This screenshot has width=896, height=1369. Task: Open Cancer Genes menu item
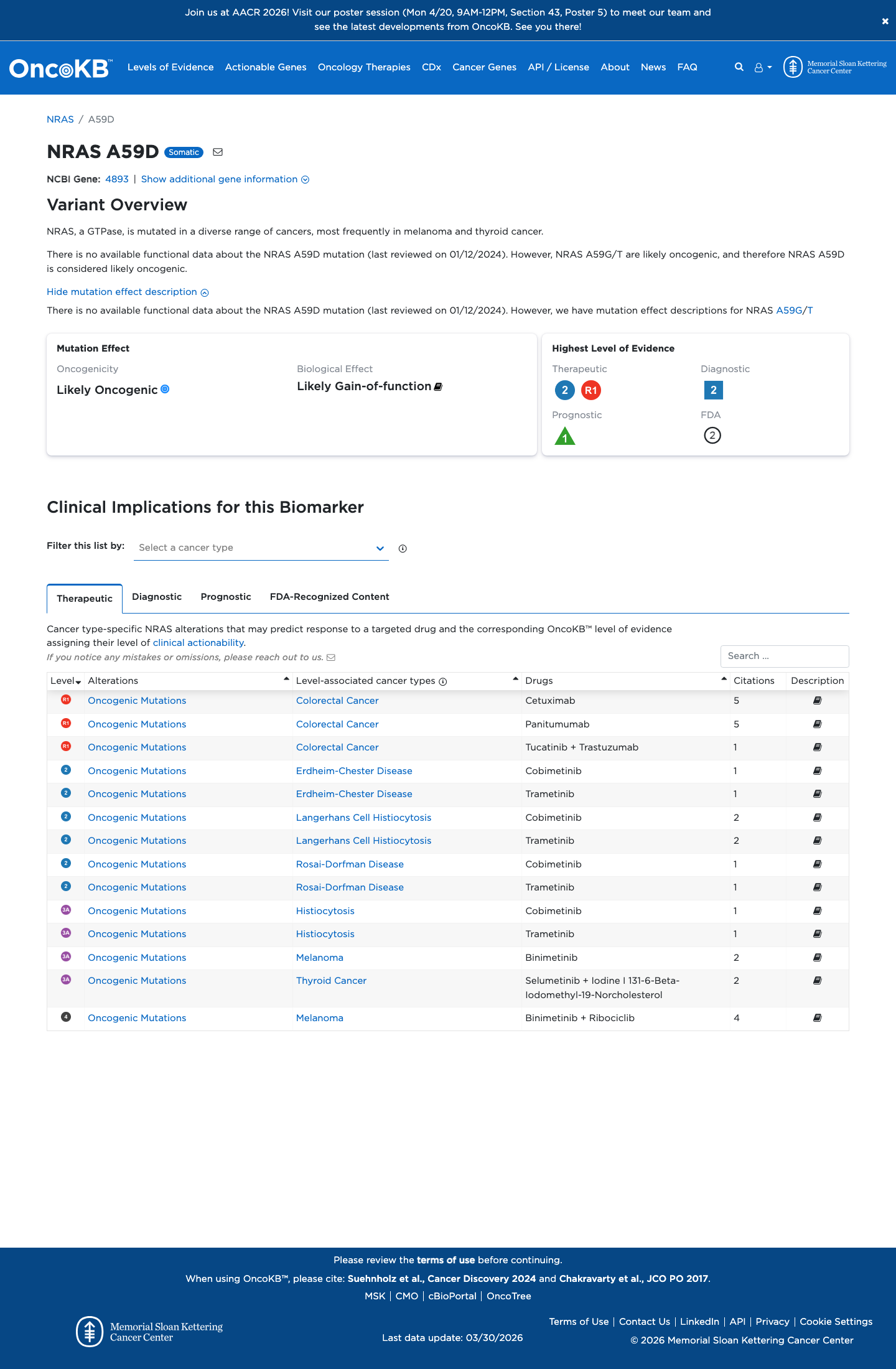point(484,67)
